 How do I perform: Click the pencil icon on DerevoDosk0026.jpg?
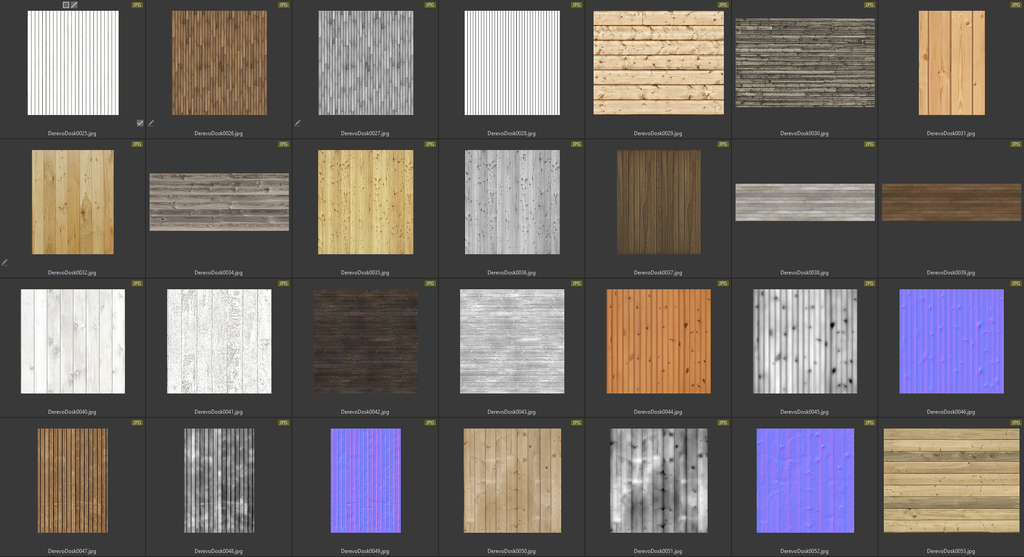(152, 123)
